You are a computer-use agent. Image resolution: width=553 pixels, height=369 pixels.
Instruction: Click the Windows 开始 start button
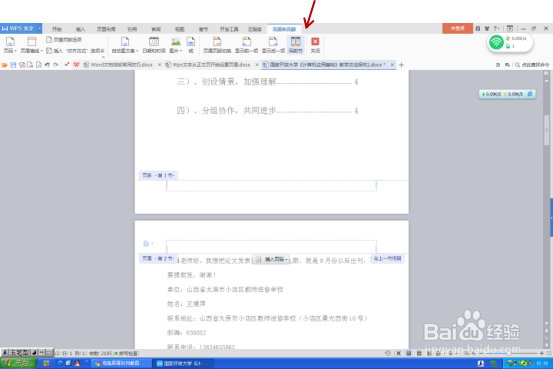(18, 363)
